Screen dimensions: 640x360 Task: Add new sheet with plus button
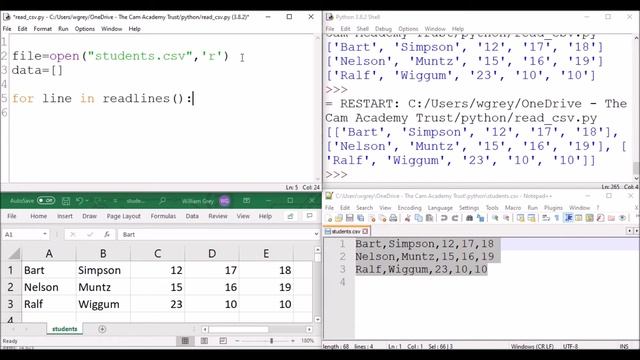coord(102,329)
